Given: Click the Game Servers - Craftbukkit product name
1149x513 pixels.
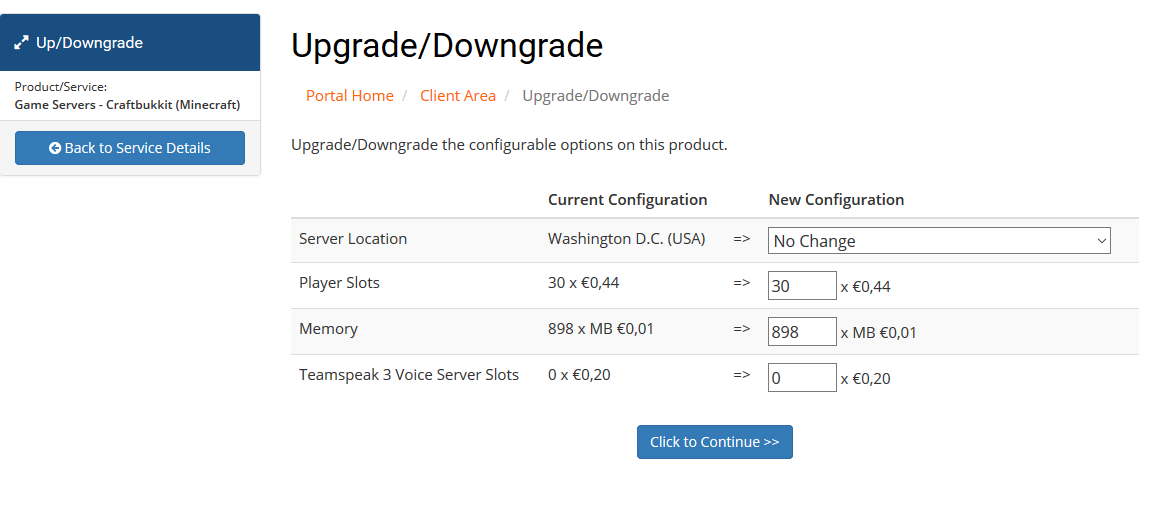Looking at the screenshot, I should tap(128, 104).
